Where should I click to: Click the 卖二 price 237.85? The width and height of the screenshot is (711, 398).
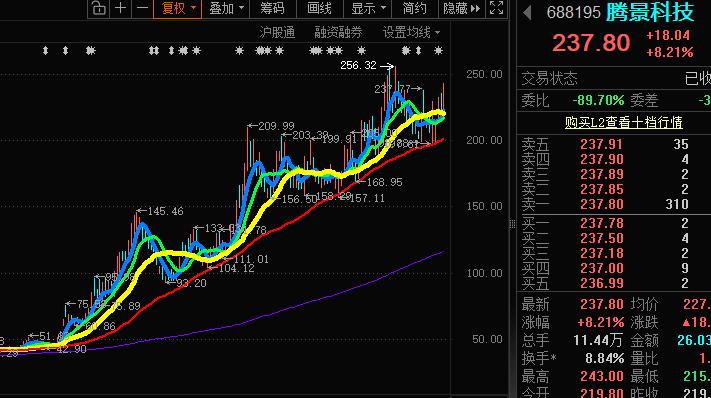point(601,189)
